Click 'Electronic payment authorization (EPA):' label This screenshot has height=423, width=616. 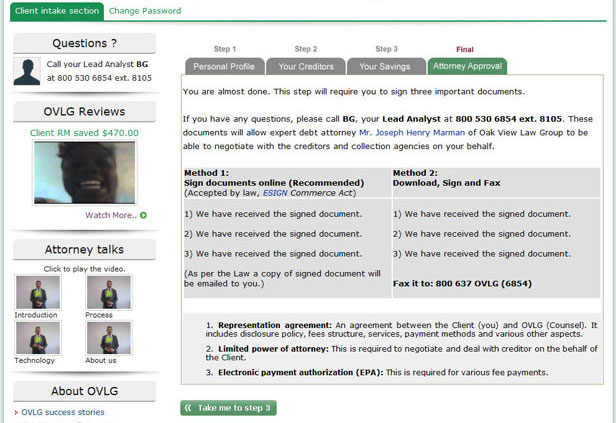coord(301,372)
